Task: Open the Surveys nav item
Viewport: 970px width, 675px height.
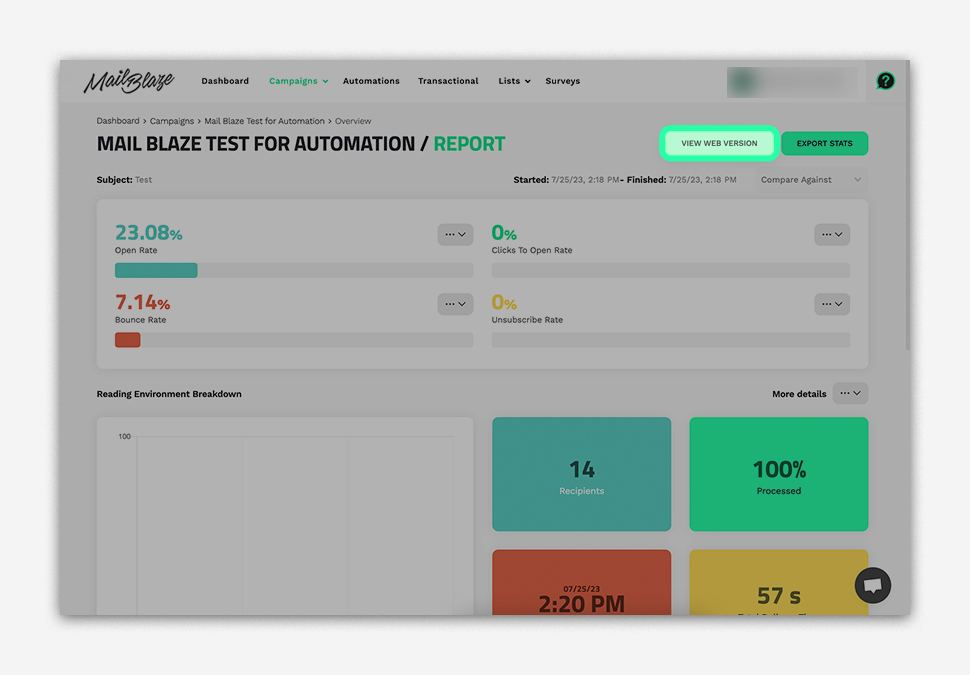Action: [562, 81]
